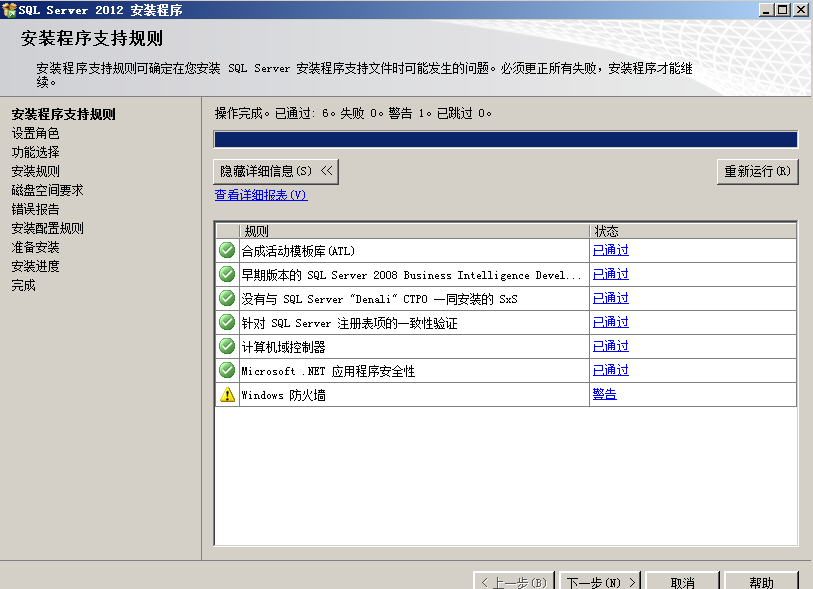
Task: Select 完成 step in sidebar
Action: (x=23, y=285)
